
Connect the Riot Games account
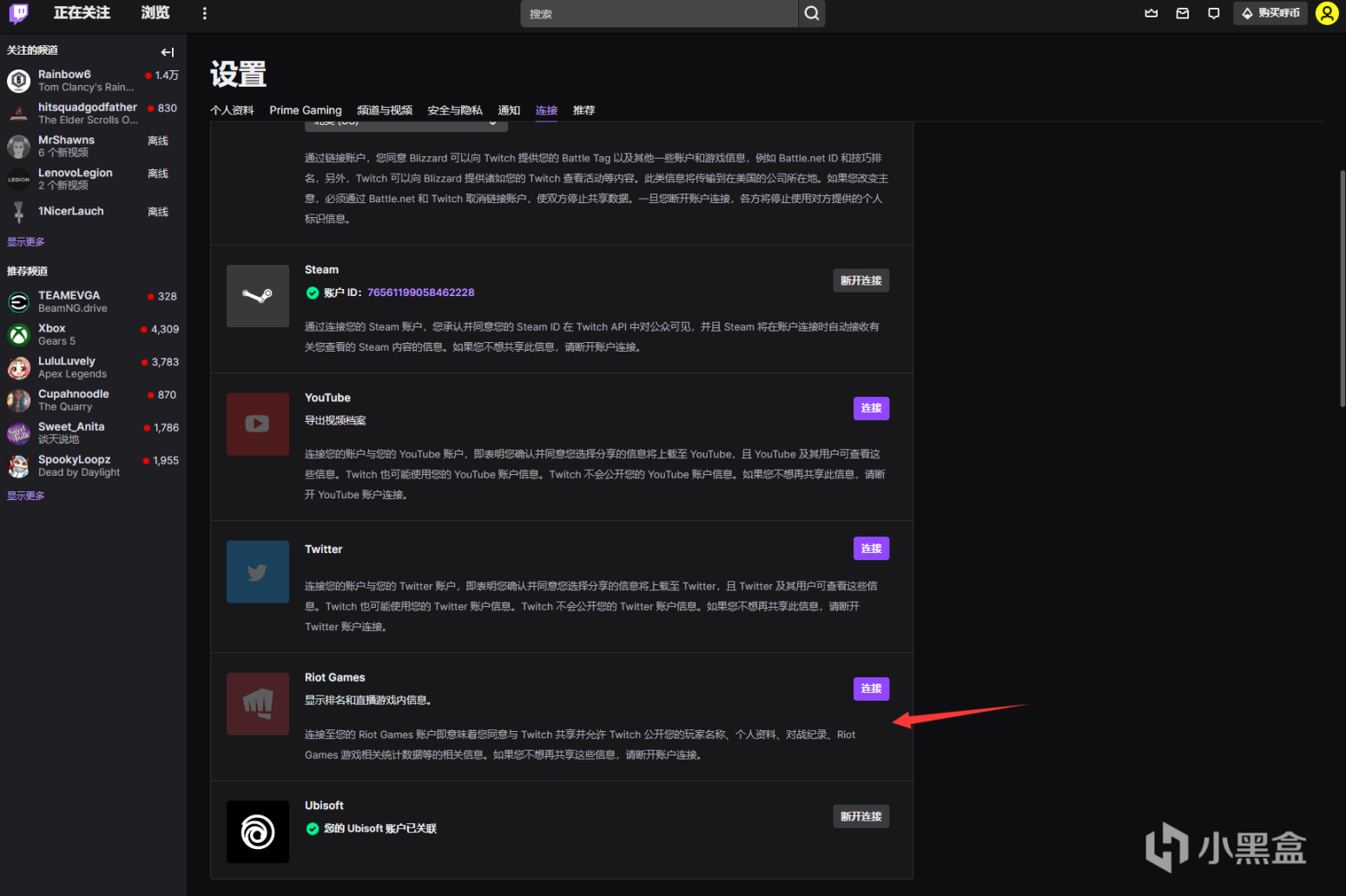(x=871, y=688)
